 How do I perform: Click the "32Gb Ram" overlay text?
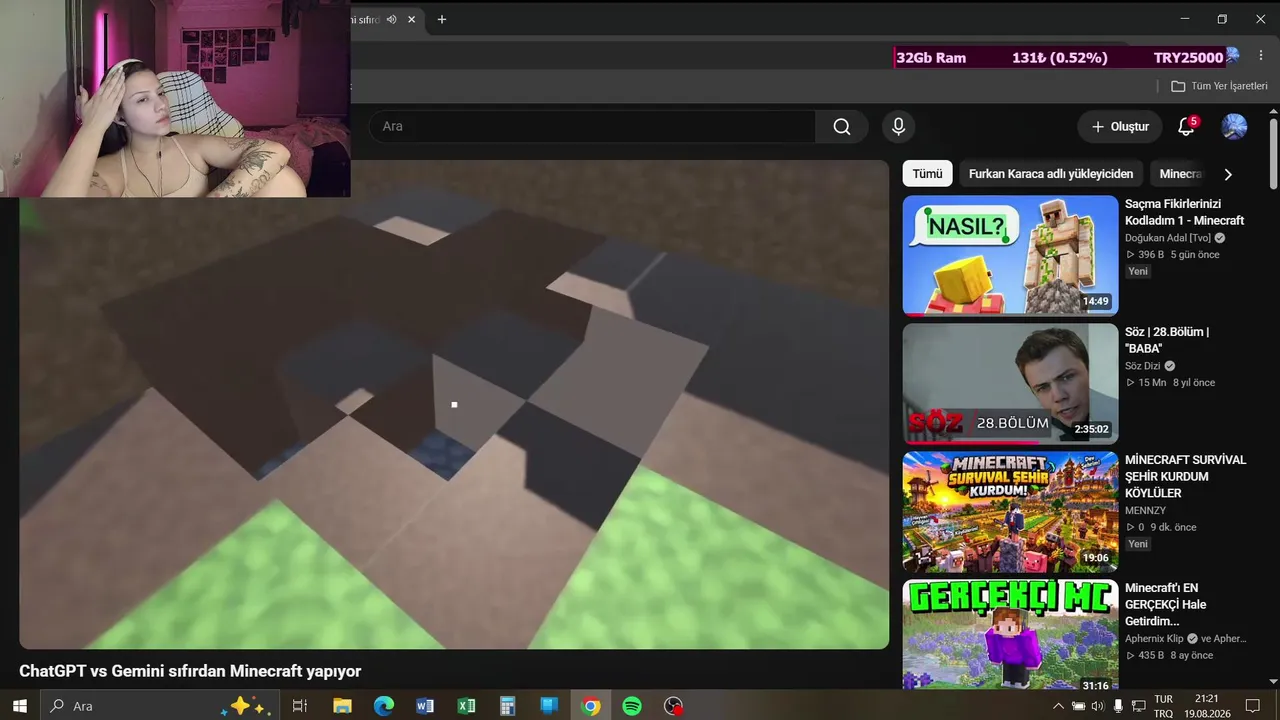coord(931,58)
